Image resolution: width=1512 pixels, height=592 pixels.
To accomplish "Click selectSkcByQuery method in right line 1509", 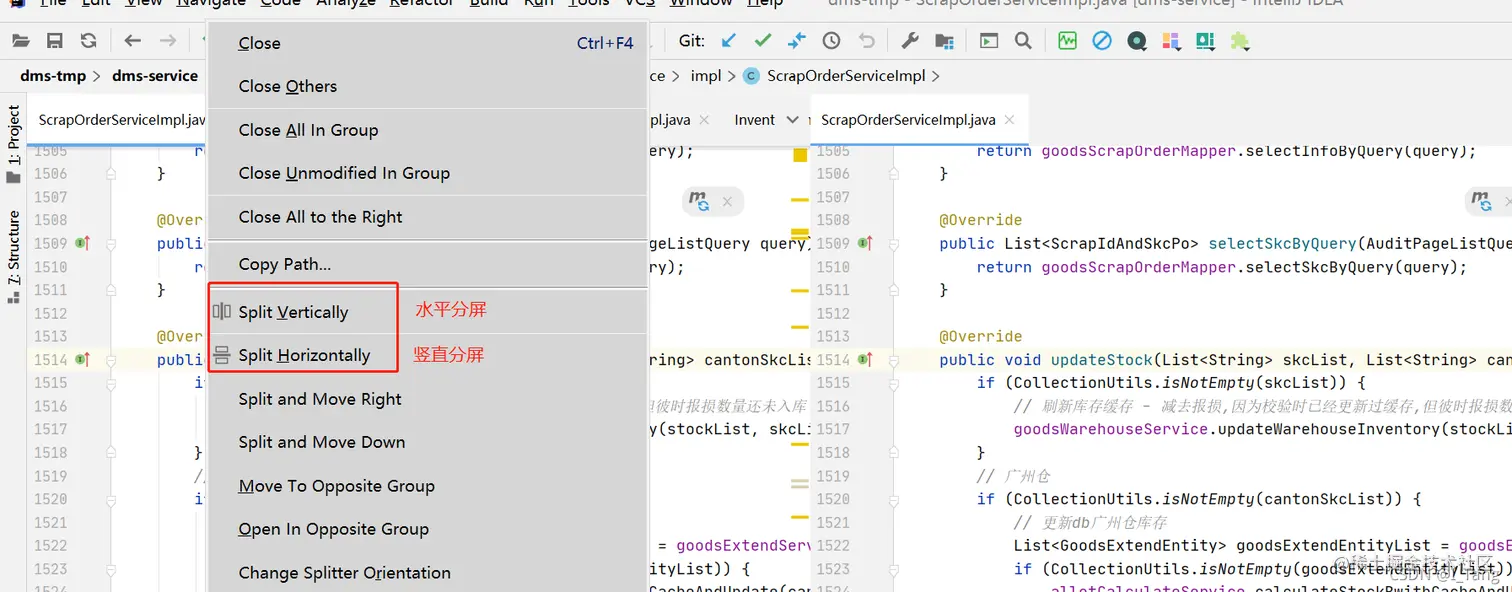I will 1282,244.
